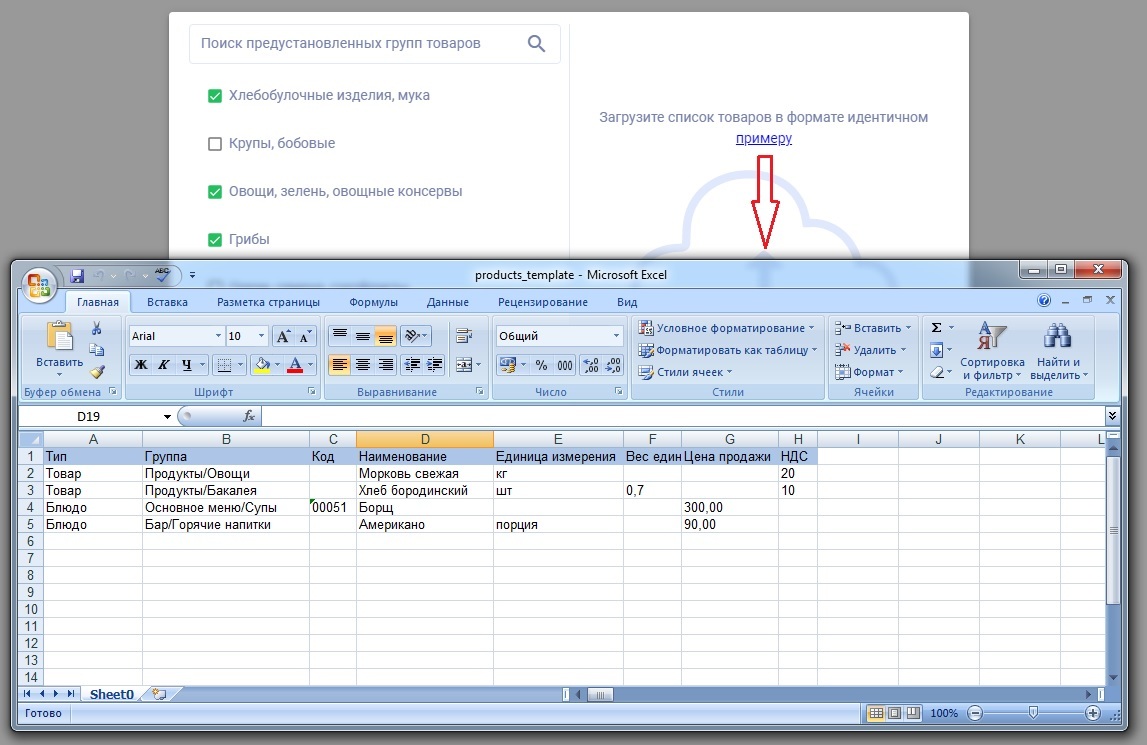Apply percent style format
Image resolution: width=1147 pixels, height=745 pixels.
point(541,364)
